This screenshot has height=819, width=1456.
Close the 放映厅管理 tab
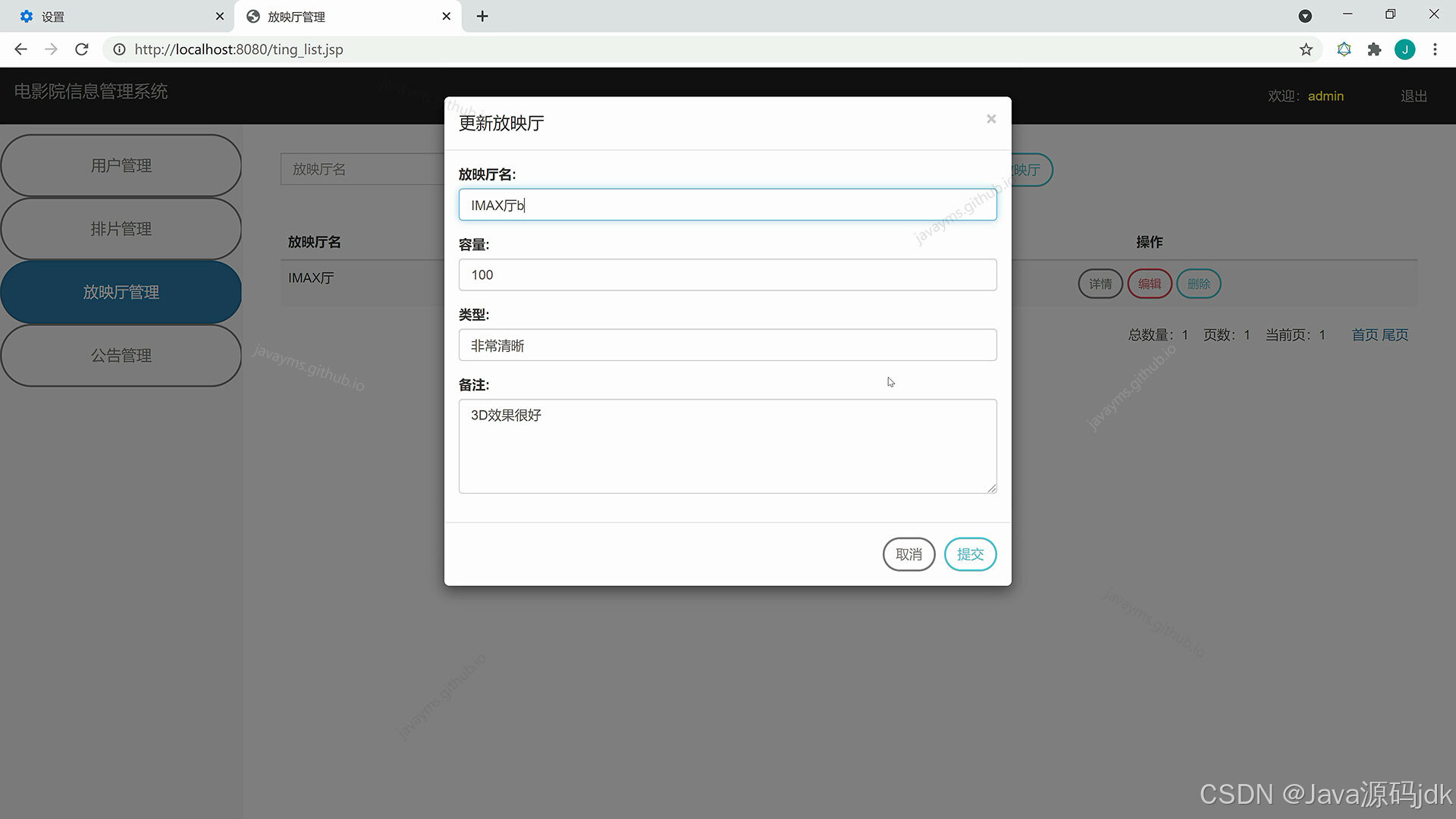tap(446, 16)
